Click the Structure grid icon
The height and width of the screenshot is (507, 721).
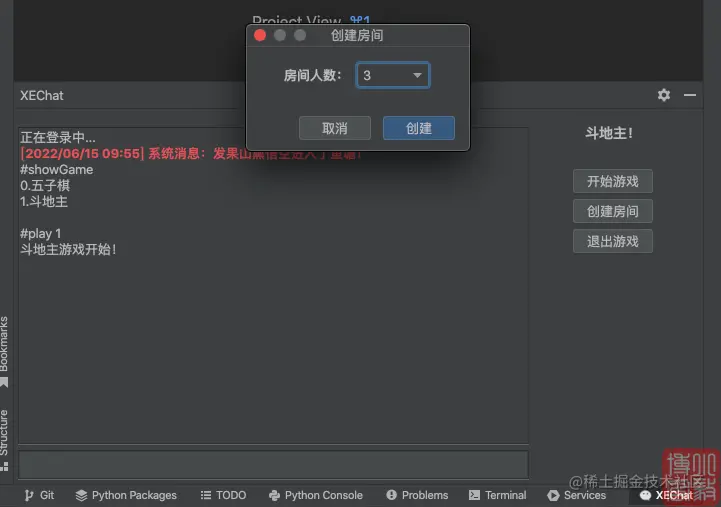4,467
